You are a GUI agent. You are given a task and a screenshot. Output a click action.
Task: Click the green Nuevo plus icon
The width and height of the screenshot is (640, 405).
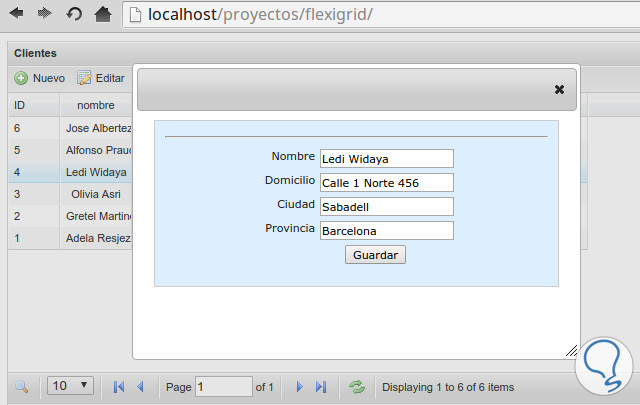point(21,78)
